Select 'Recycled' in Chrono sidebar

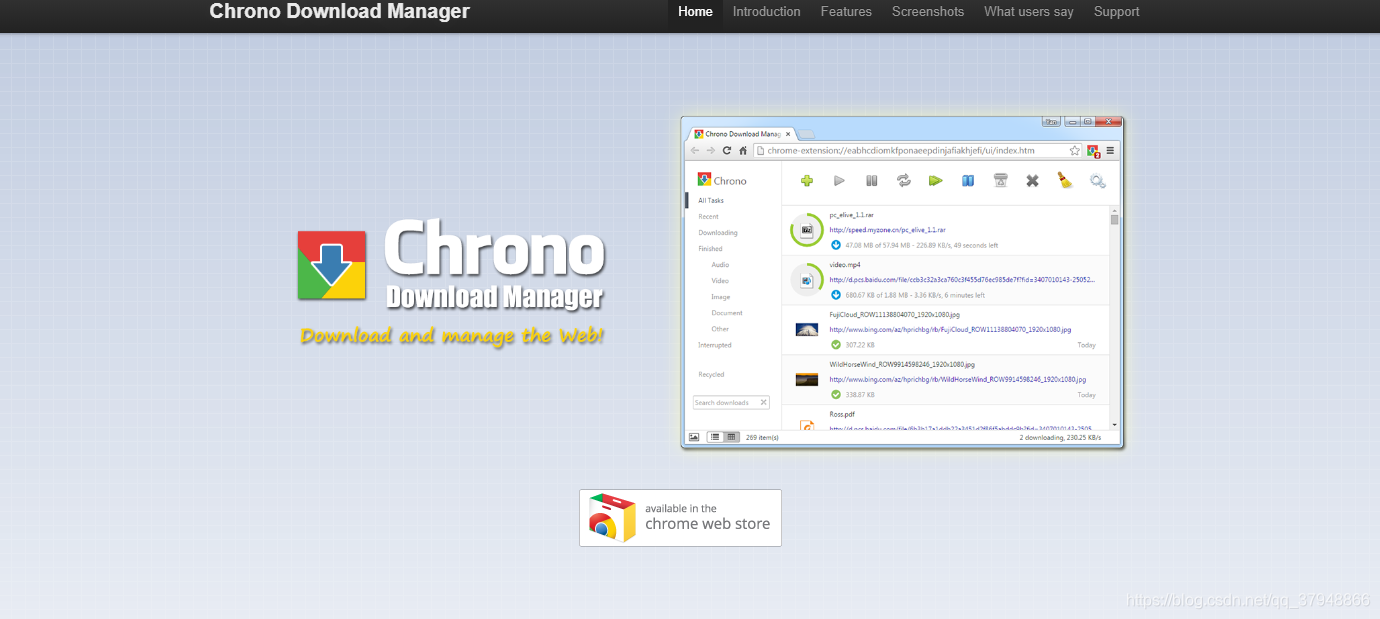(711, 375)
